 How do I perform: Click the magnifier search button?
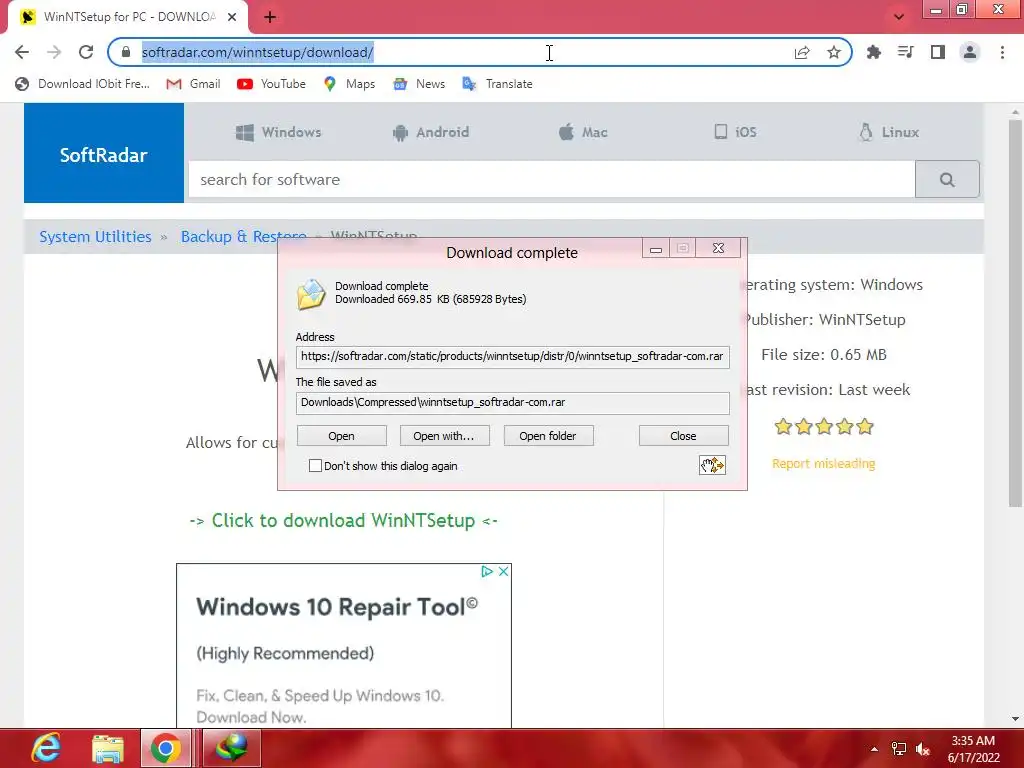947,180
